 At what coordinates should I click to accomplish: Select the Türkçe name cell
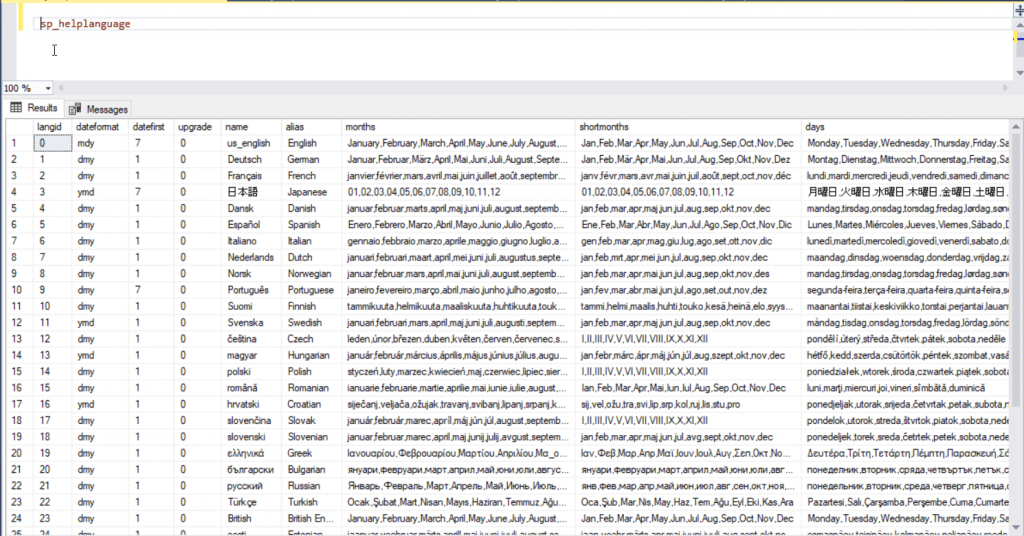(x=251, y=502)
